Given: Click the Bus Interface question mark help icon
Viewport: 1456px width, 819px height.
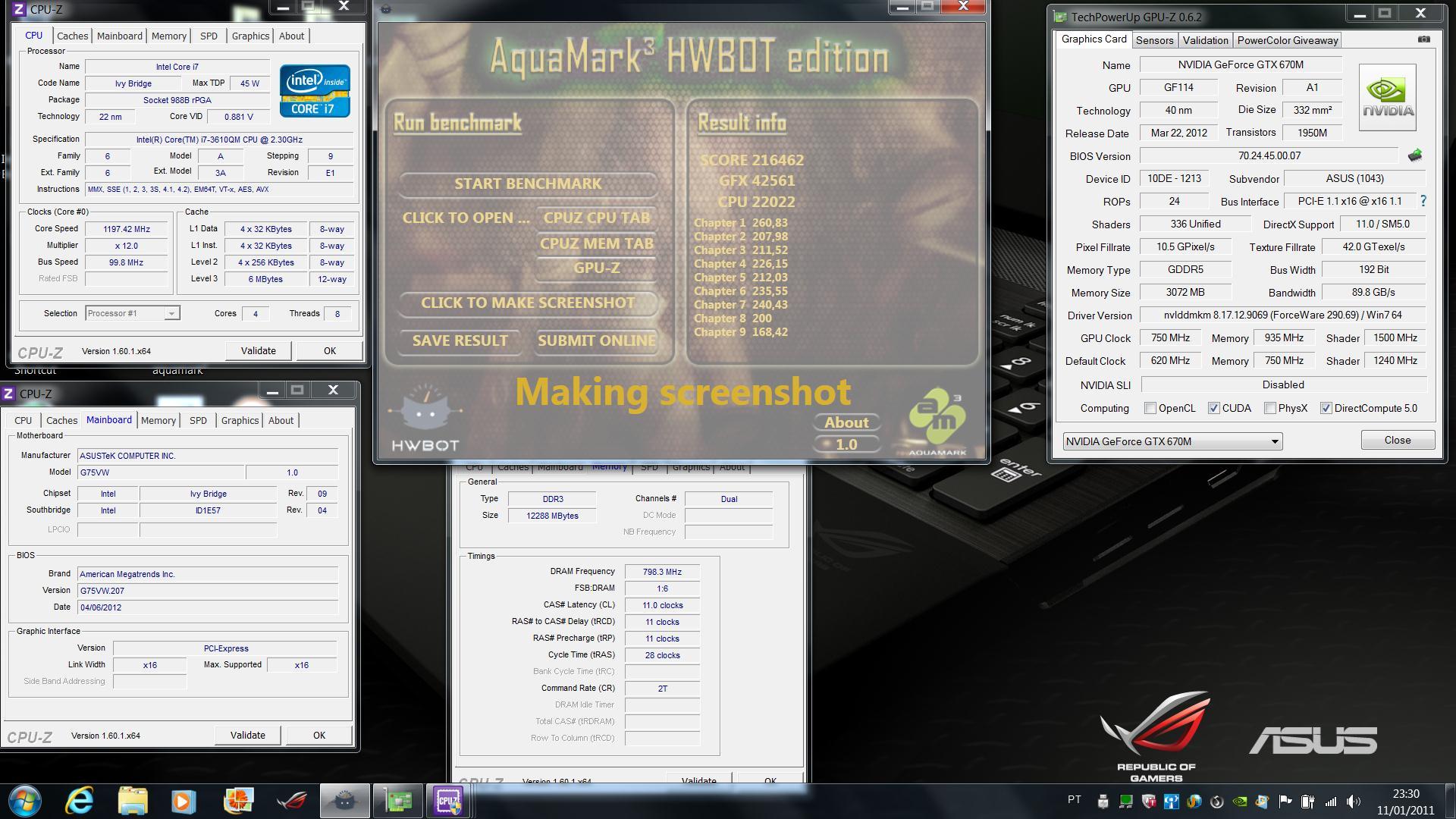Looking at the screenshot, I should pos(1423,201).
